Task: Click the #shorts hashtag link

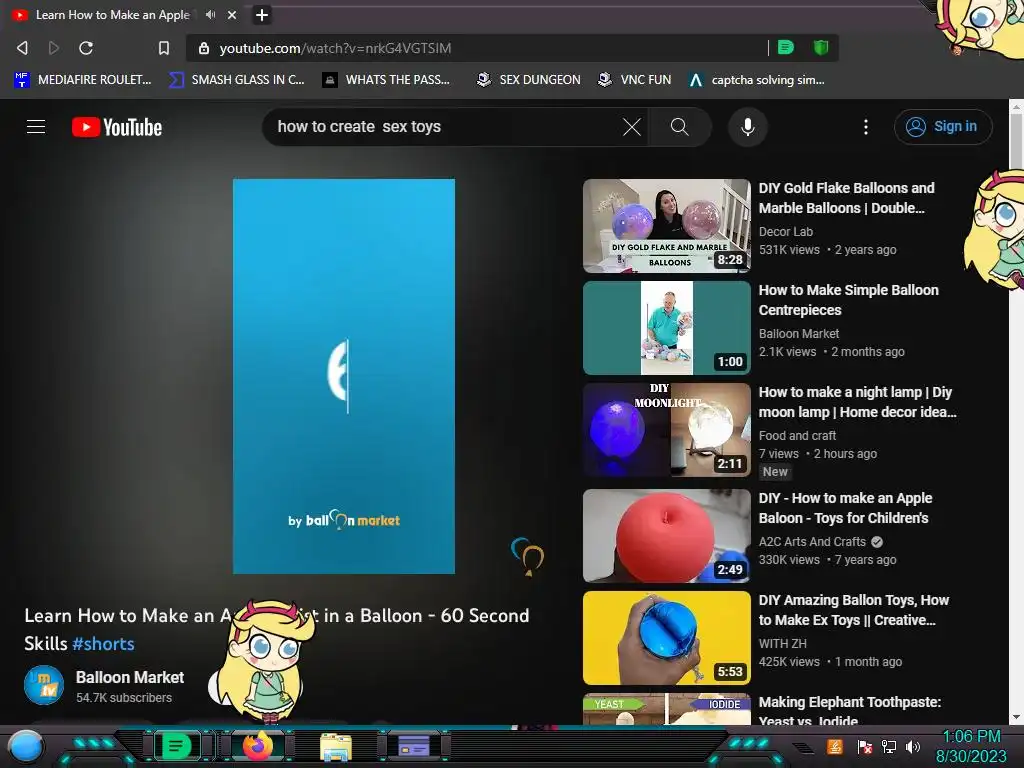Action: (103, 644)
